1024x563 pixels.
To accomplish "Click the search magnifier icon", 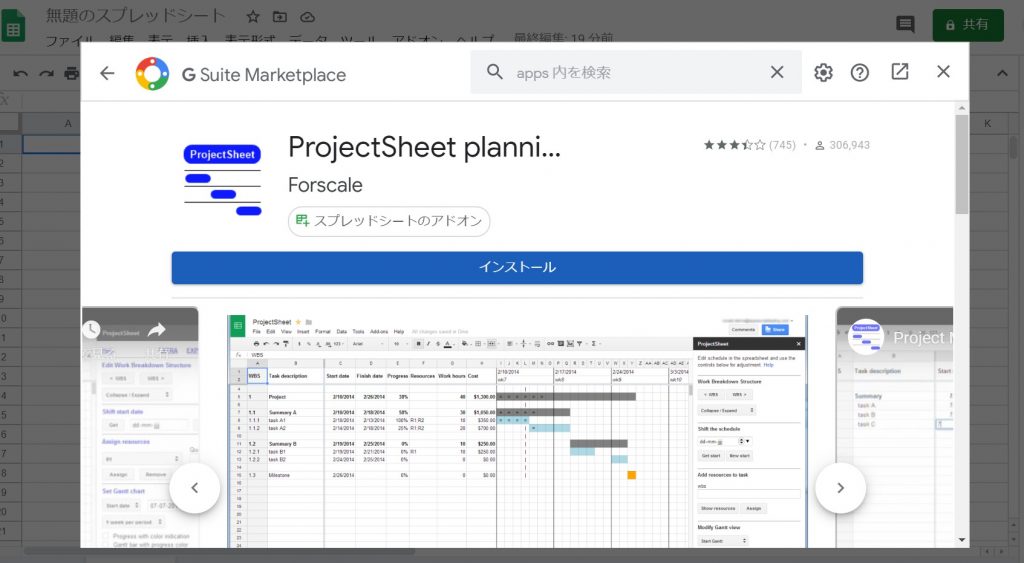I will coord(494,72).
